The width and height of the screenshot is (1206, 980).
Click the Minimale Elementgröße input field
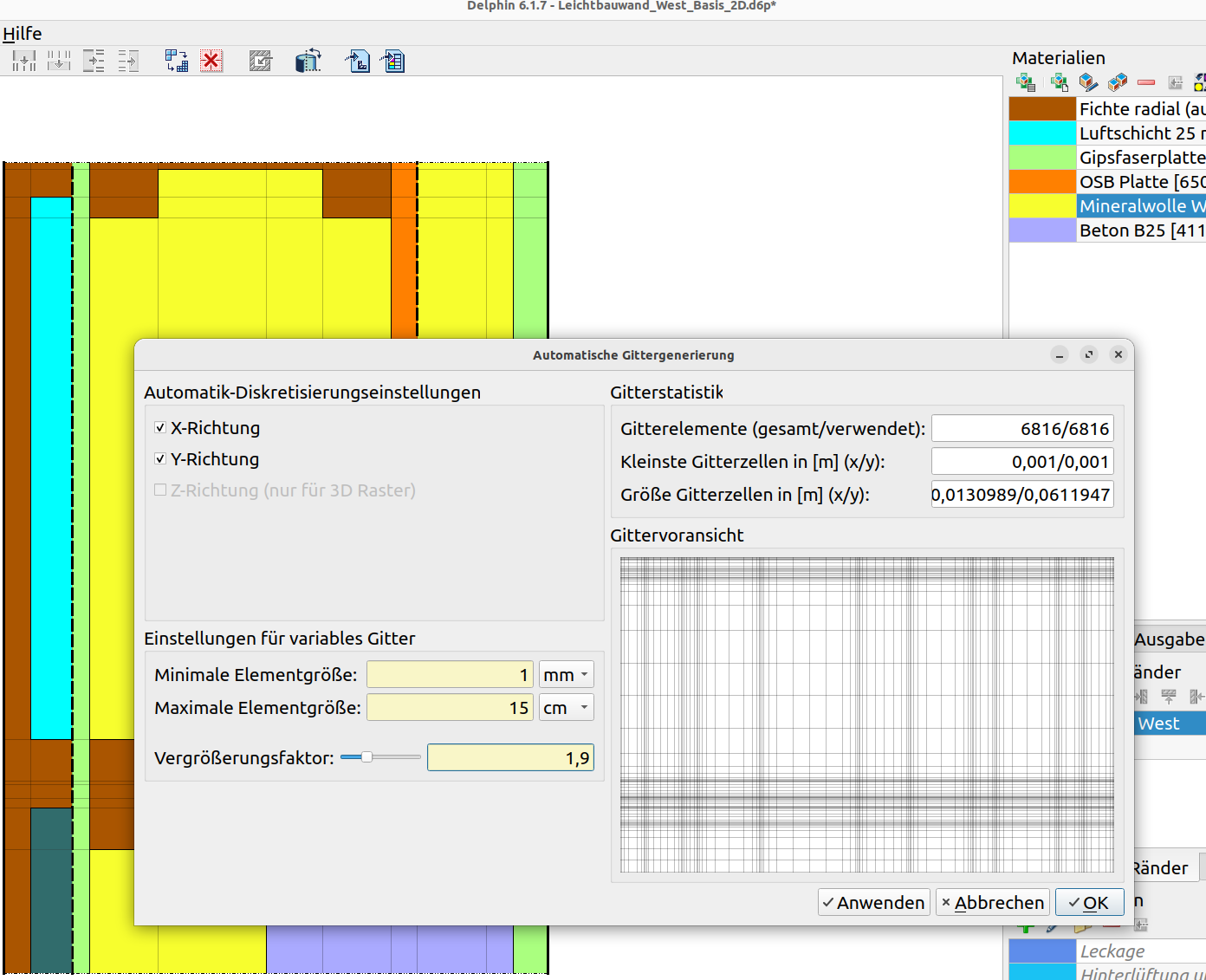click(451, 674)
